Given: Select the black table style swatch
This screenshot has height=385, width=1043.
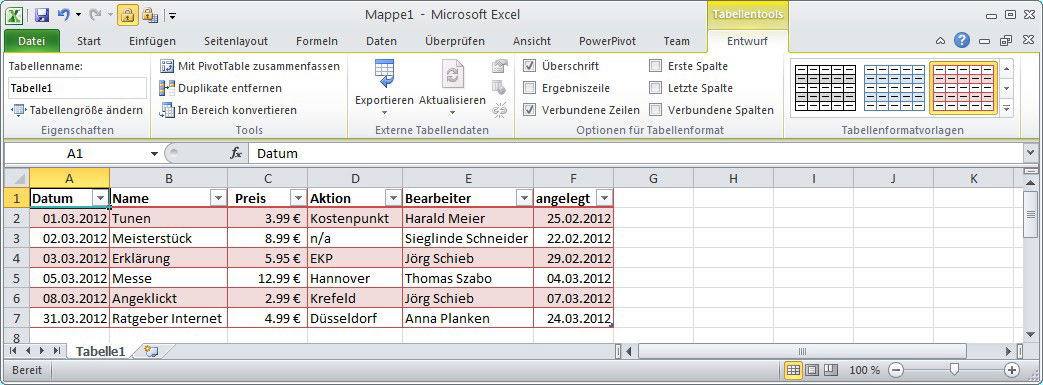Looking at the screenshot, I should (x=825, y=88).
